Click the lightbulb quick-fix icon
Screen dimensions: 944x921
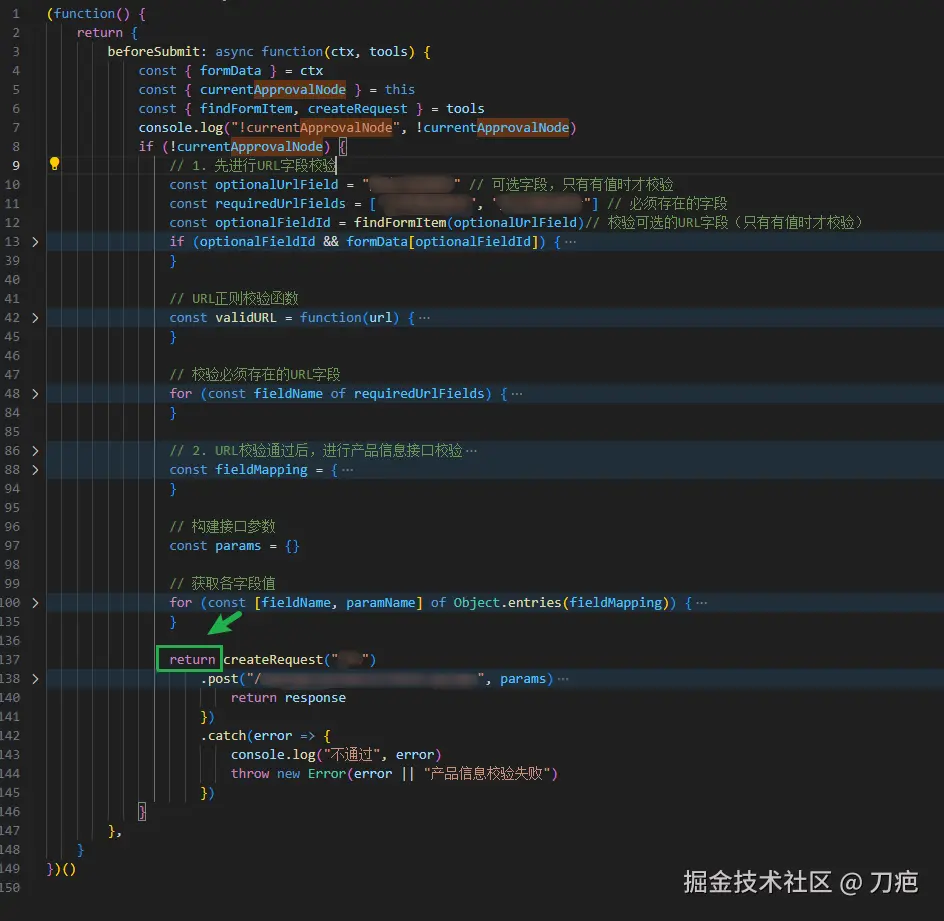point(55,165)
